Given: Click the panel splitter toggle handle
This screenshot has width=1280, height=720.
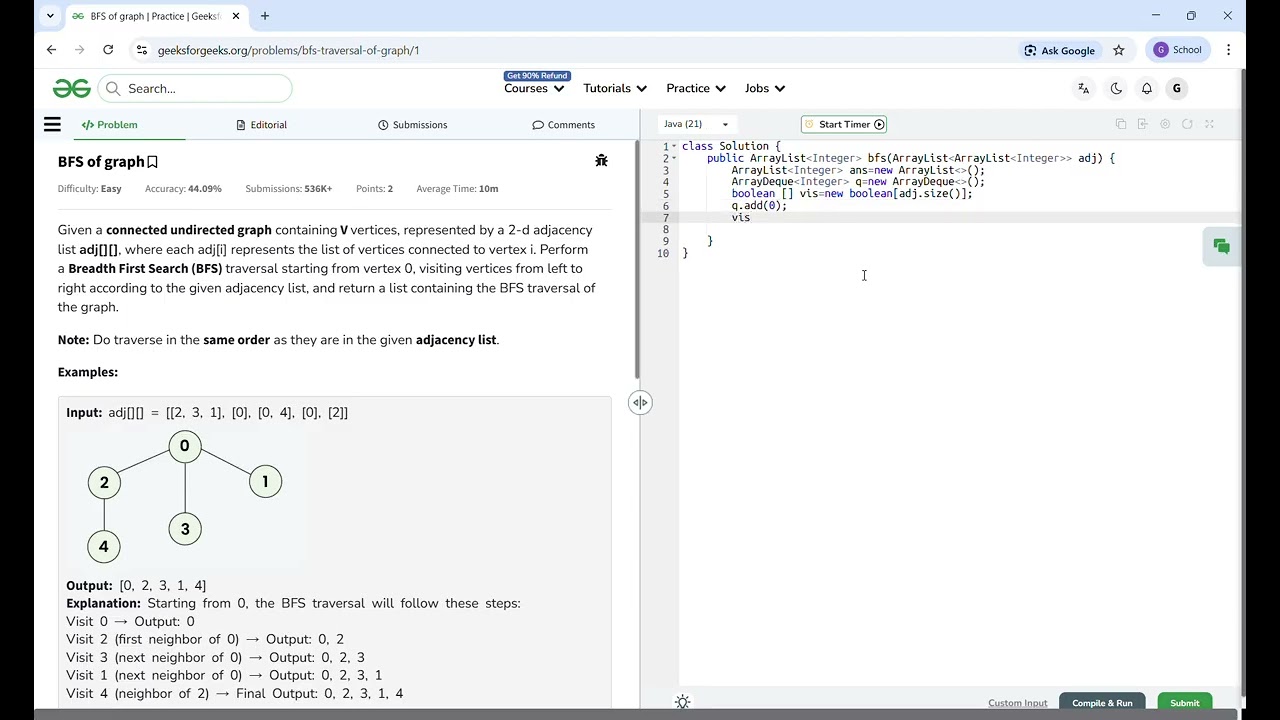Looking at the screenshot, I should [x=640, y=402].
